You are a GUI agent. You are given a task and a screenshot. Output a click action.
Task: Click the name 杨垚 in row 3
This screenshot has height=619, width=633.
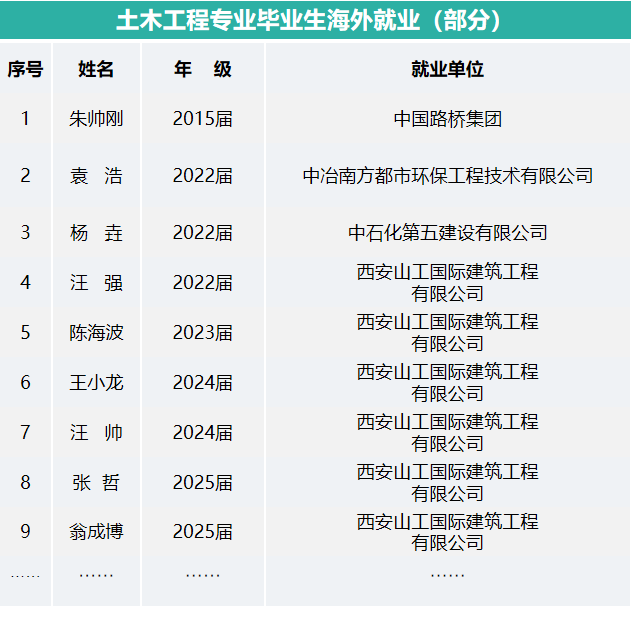tap(96, 233)
